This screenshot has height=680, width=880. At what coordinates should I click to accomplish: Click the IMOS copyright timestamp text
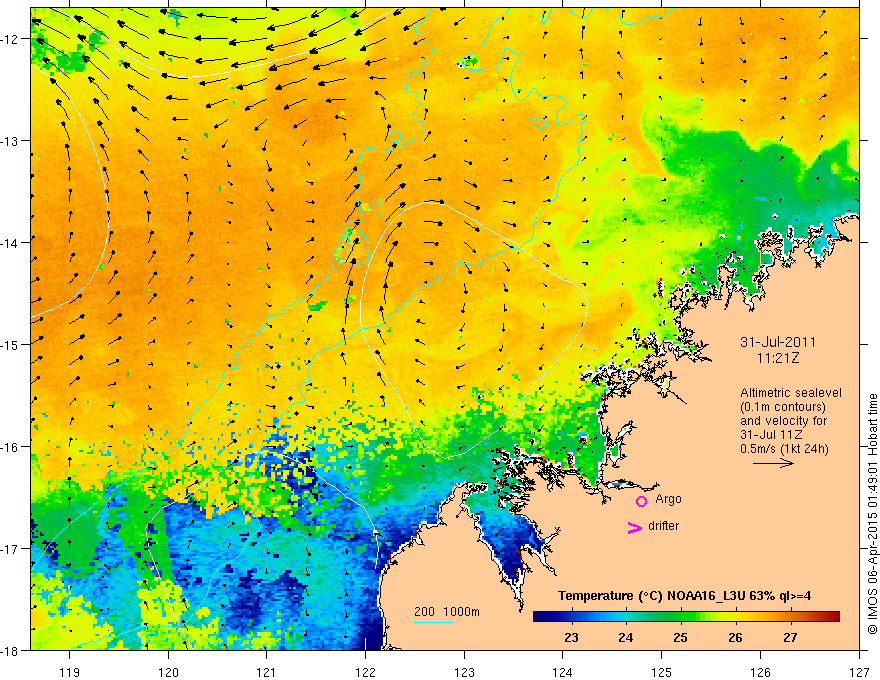click(x=872, y=515)
